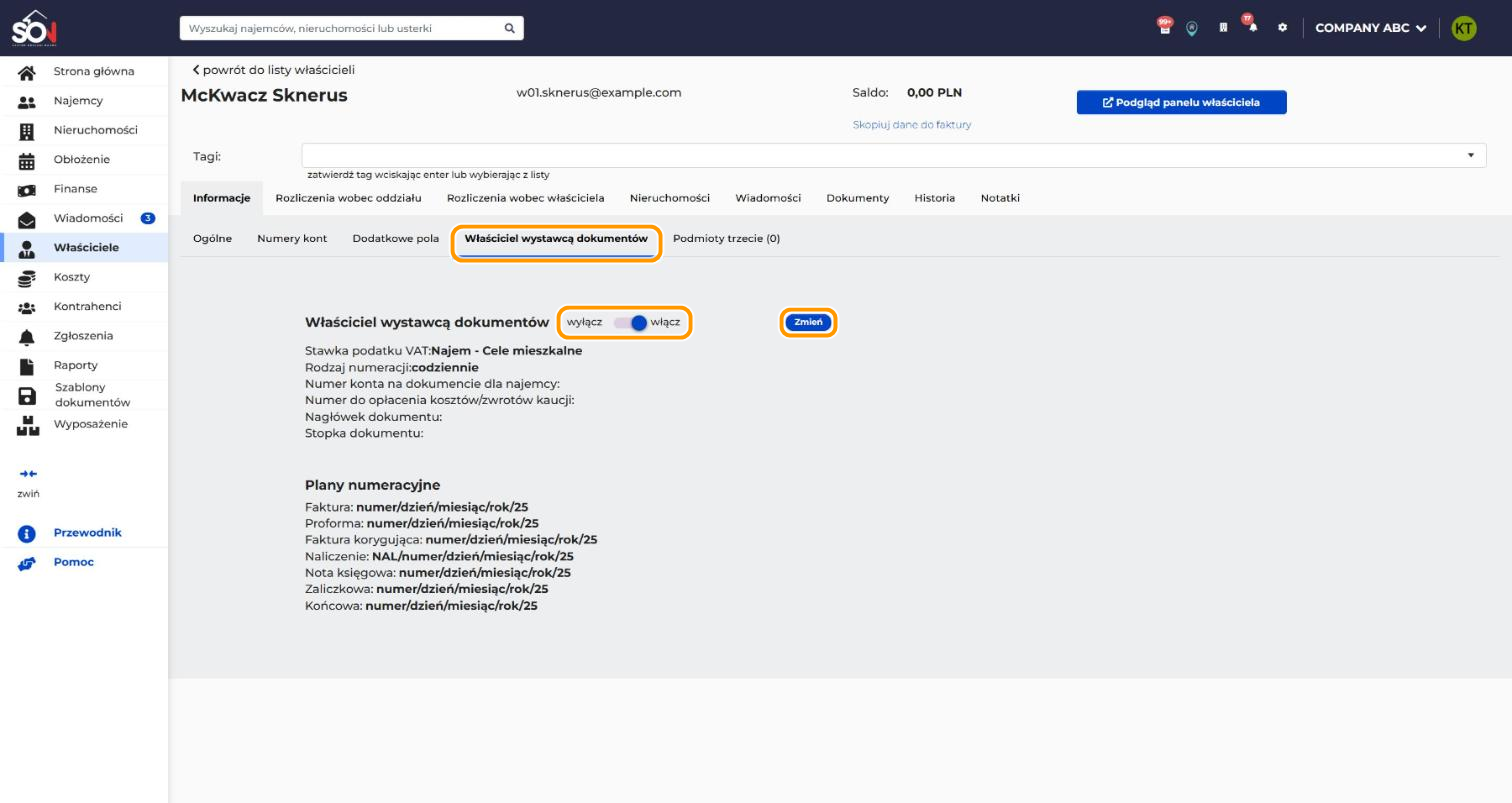Click the building icon in top bar
Screen dimensions: 1512x803
[1223, 28]
